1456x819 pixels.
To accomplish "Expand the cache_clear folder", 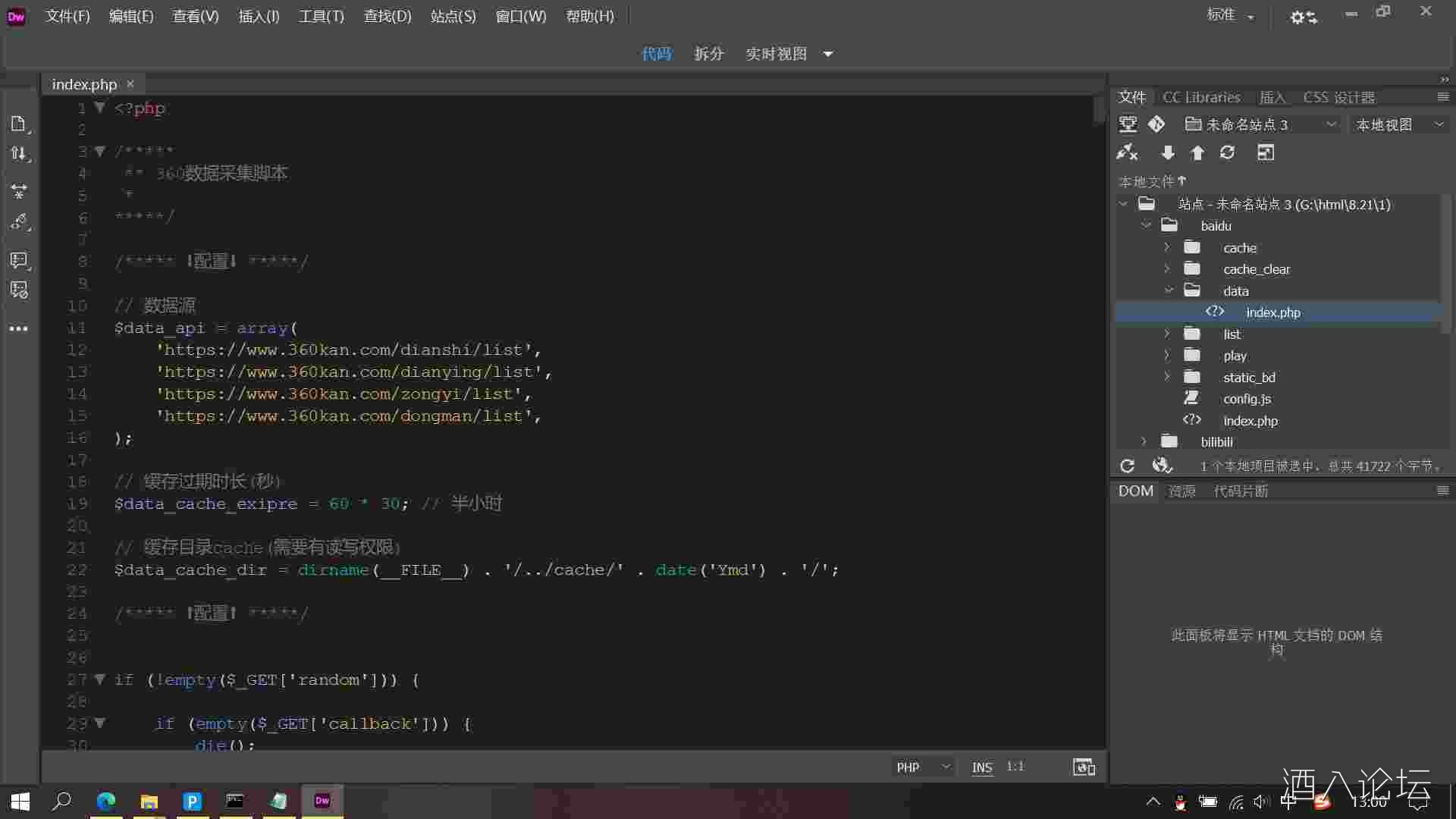I will 1167,268.
